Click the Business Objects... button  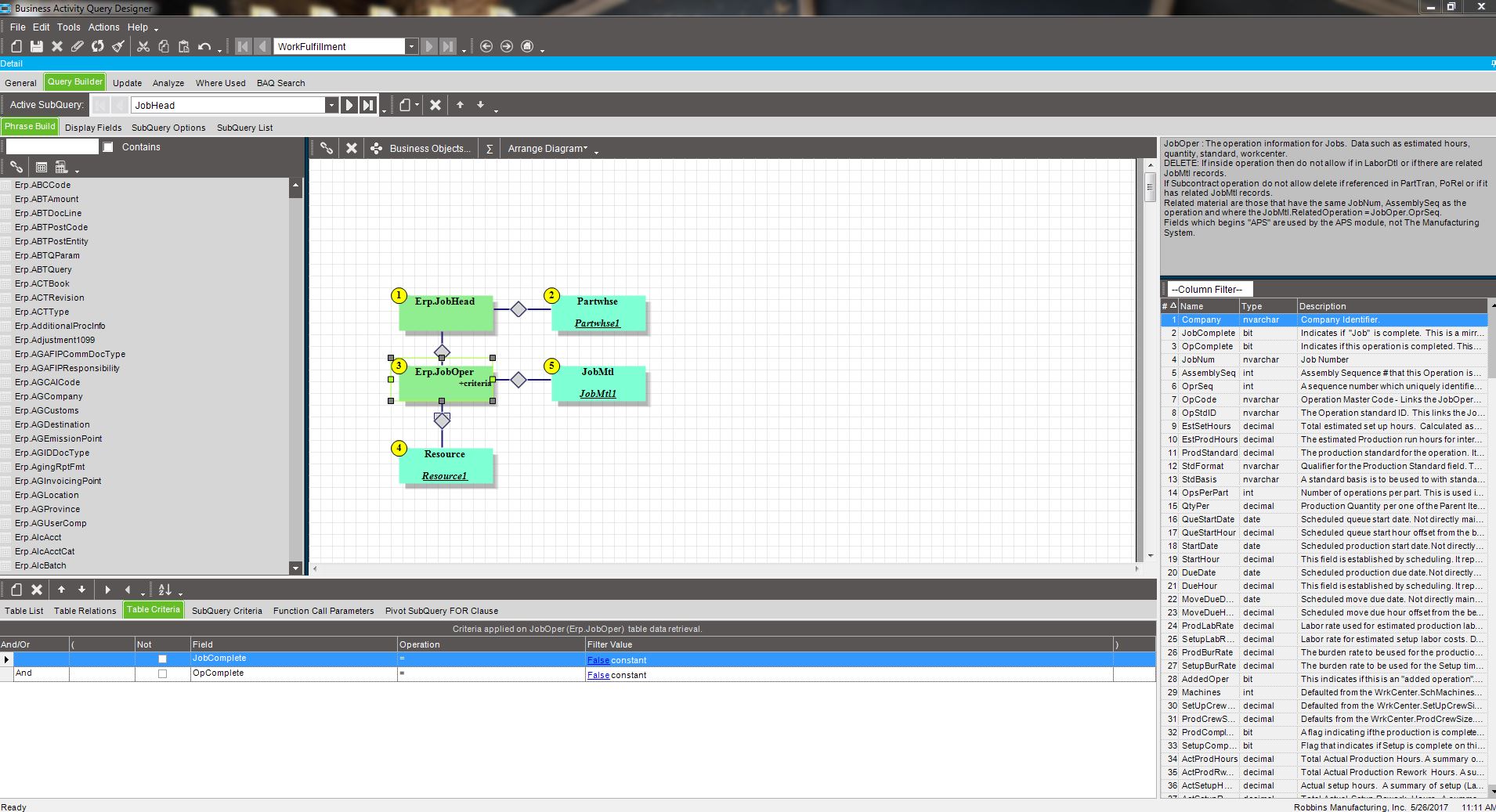422,148
